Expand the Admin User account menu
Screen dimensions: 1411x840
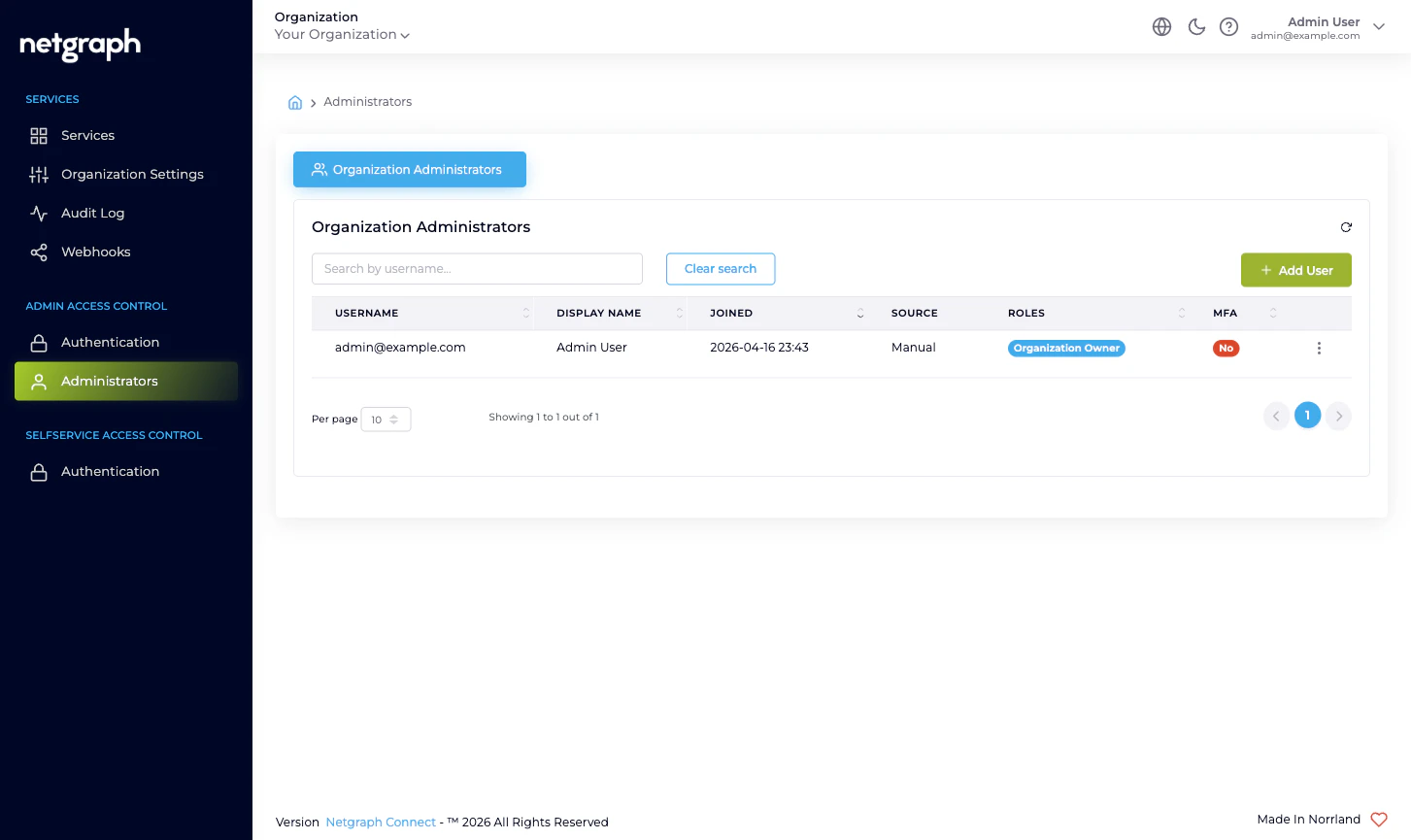coord(1378,27)
